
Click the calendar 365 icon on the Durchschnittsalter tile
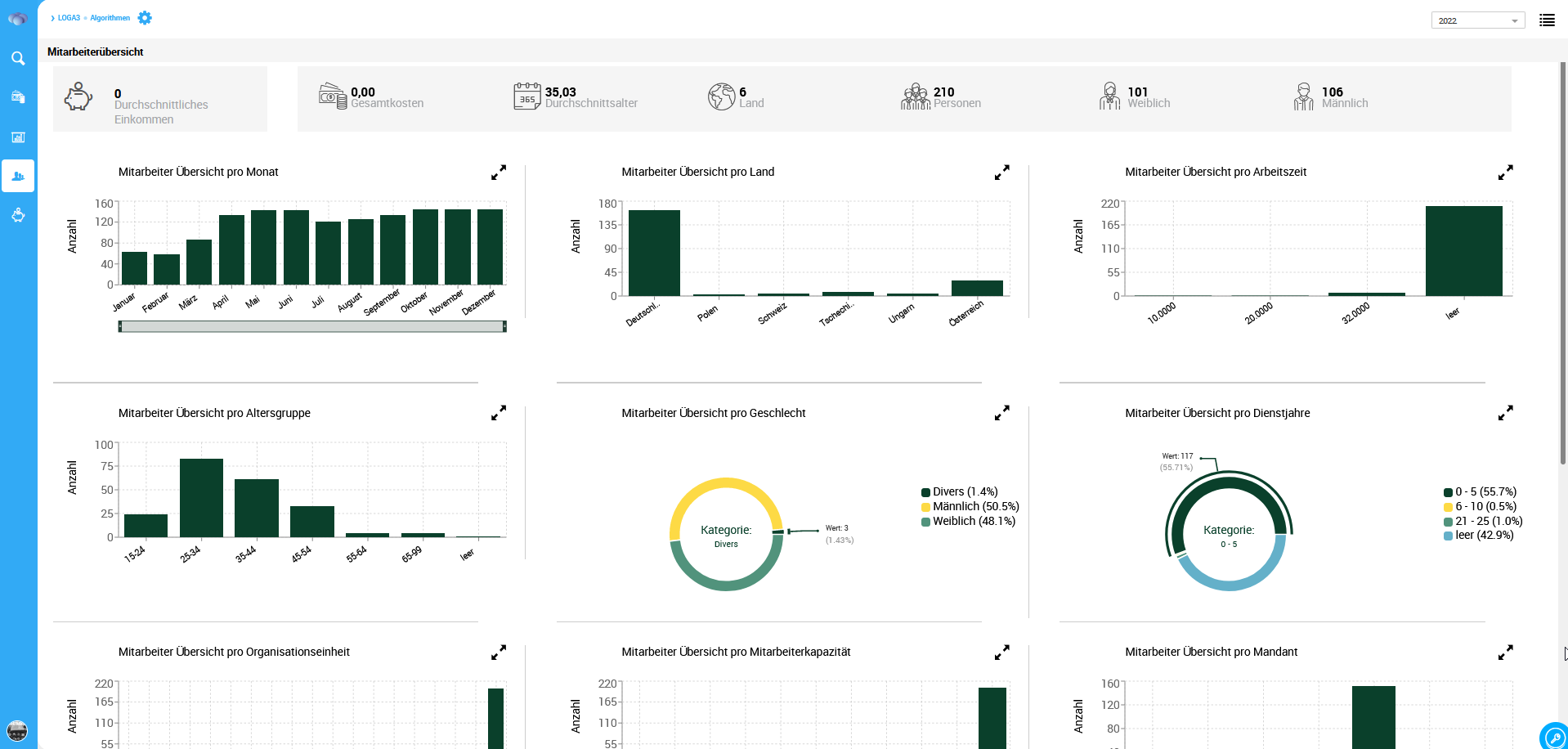(x=527, y=96)
